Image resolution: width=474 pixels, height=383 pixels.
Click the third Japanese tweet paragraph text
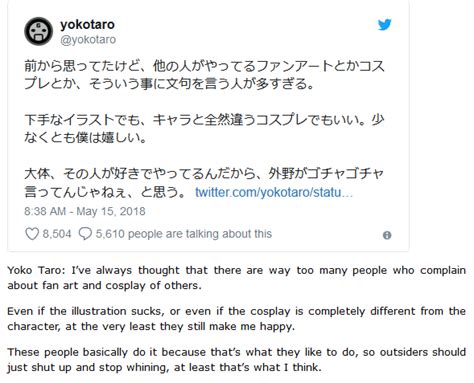tap(204, 183)
